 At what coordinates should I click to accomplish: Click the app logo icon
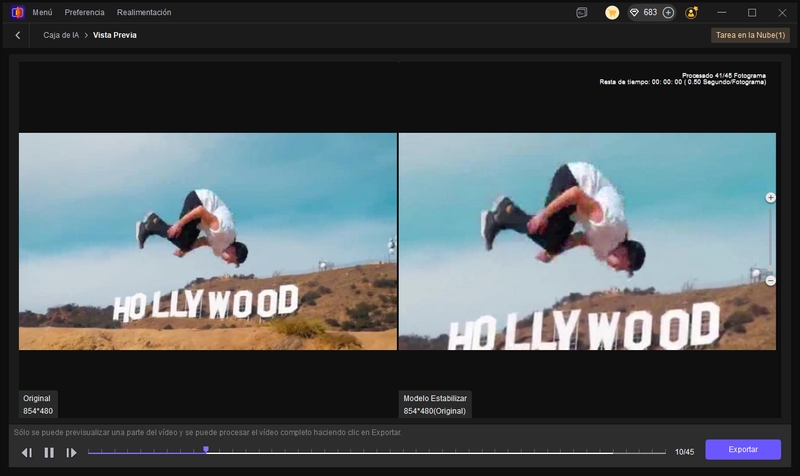pyautogui.click(x=17, y=12)
